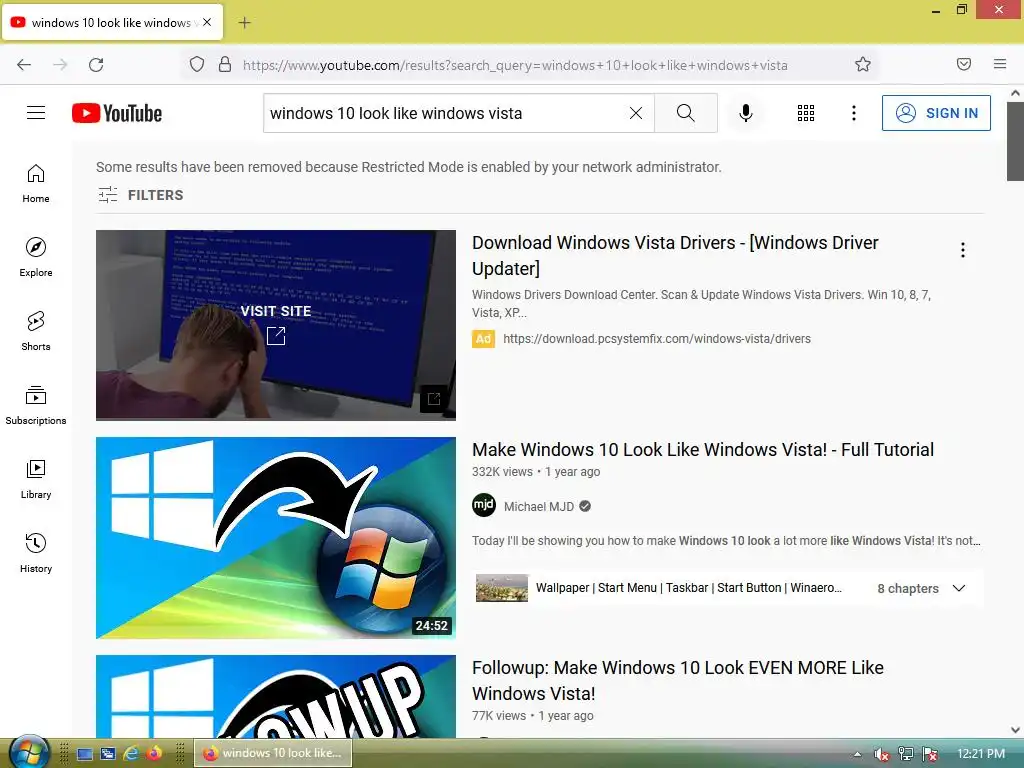The image size is (1024, 768).
Task: Open the YouTube hamburger guide menu
Action: point(36,113)
